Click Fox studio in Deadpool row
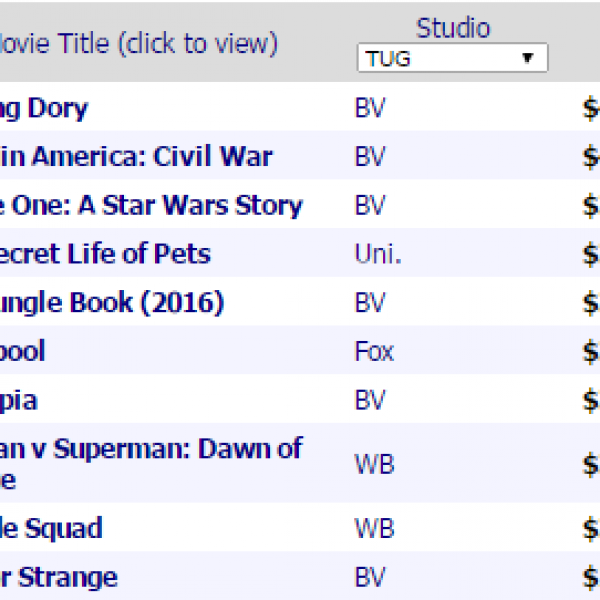This screenshot has width=600, height=600. [374, 352]
